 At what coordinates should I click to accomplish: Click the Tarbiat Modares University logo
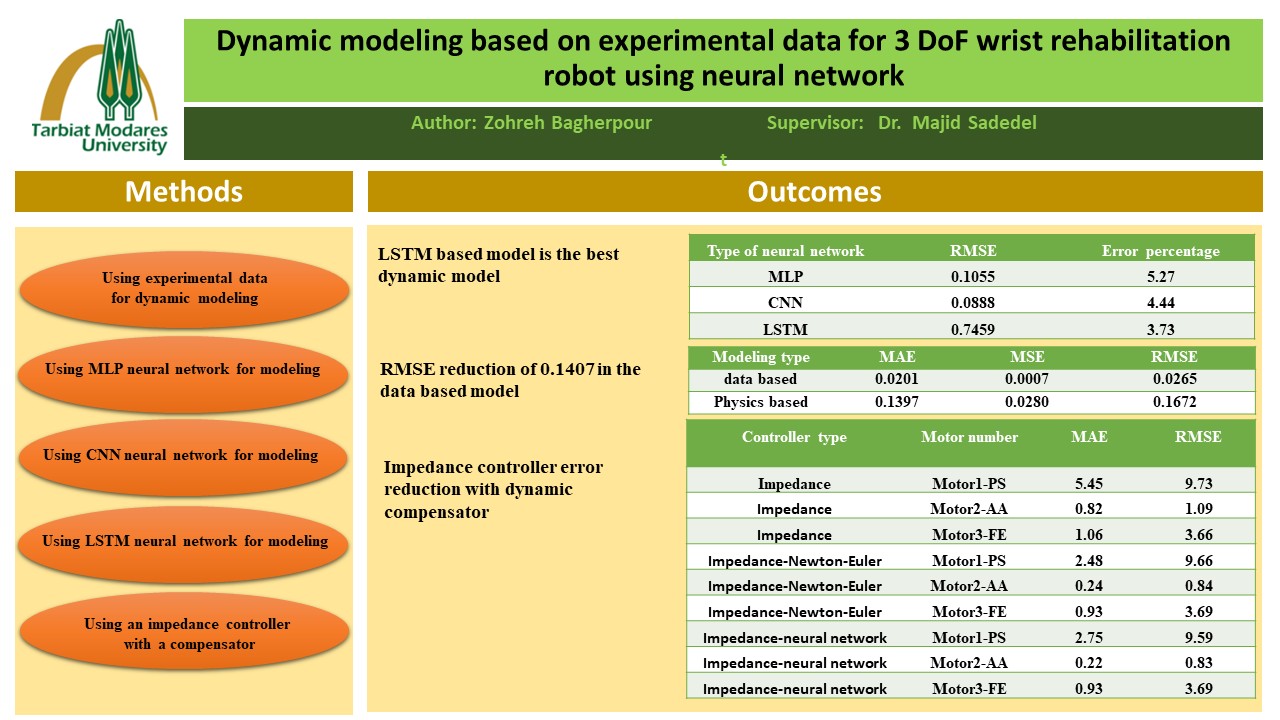[100, 88]
